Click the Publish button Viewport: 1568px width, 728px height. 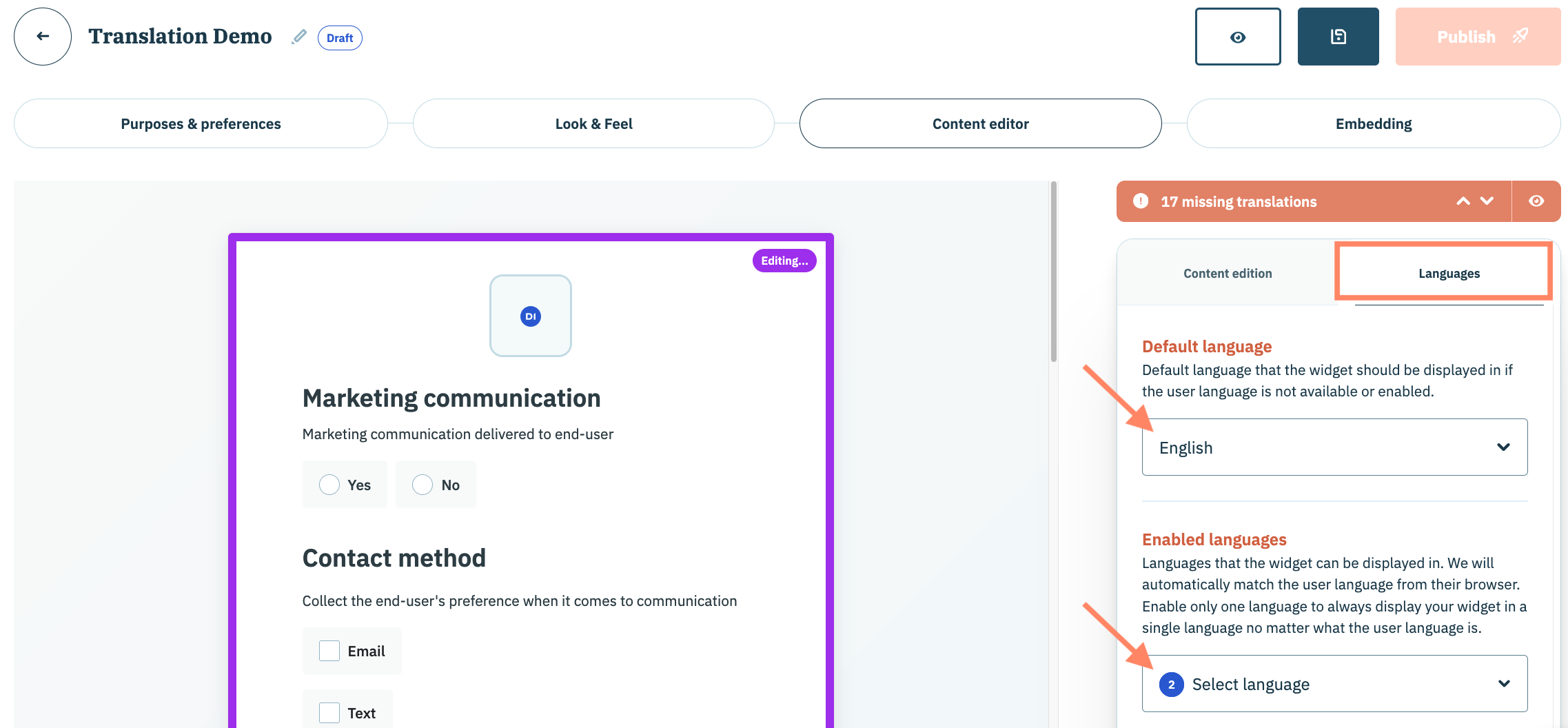point(1478,37)
